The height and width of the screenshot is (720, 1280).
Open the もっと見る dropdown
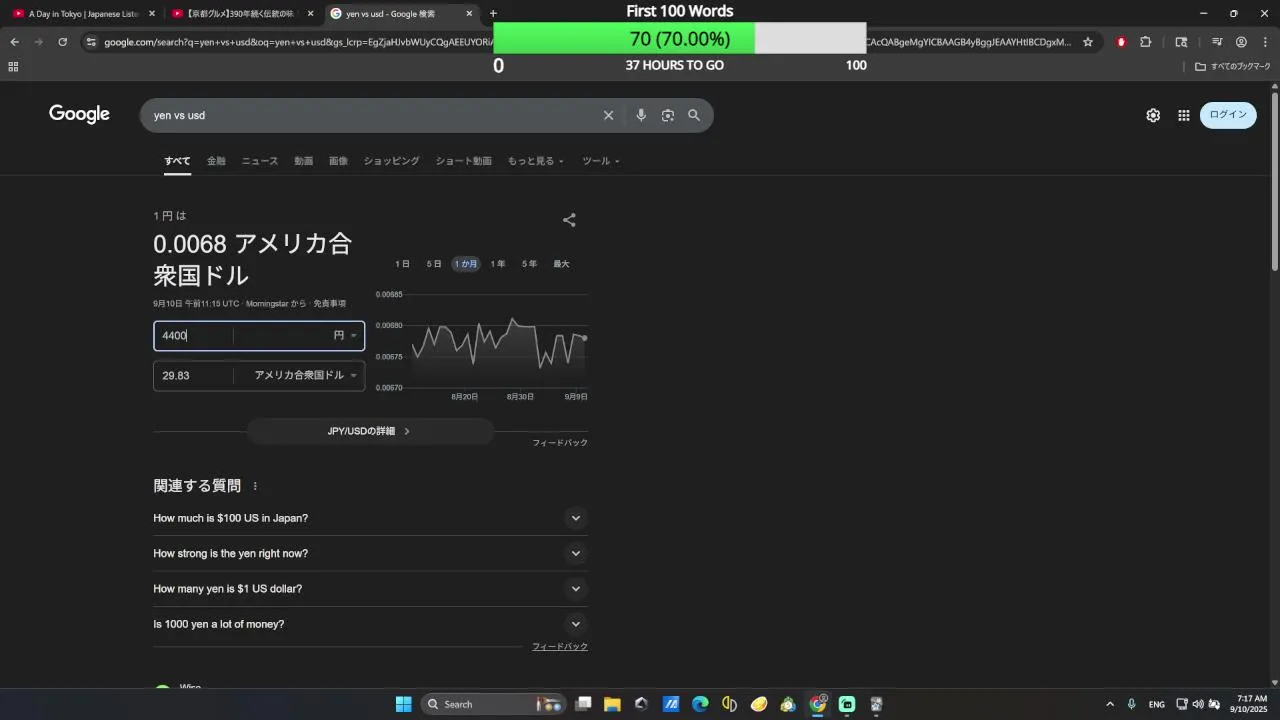click(536, 161)
